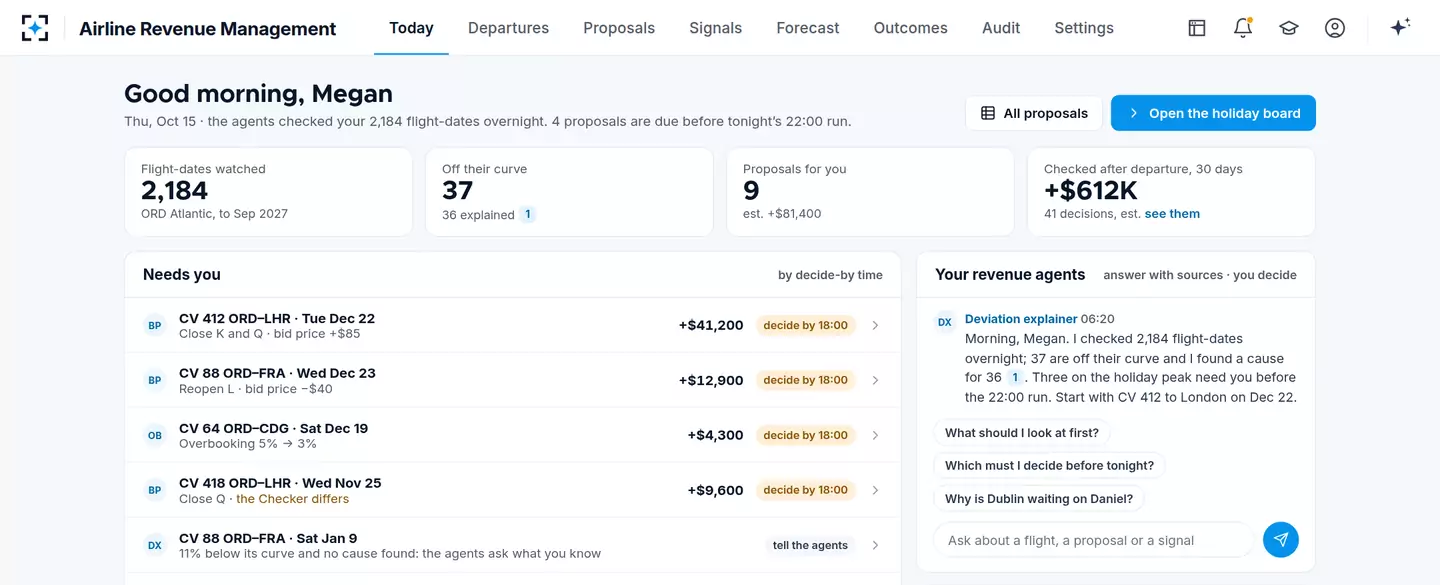Click the Flight-dates watched 2,184 card
This screenshot has height=585, width=1440.
(268, 192)
